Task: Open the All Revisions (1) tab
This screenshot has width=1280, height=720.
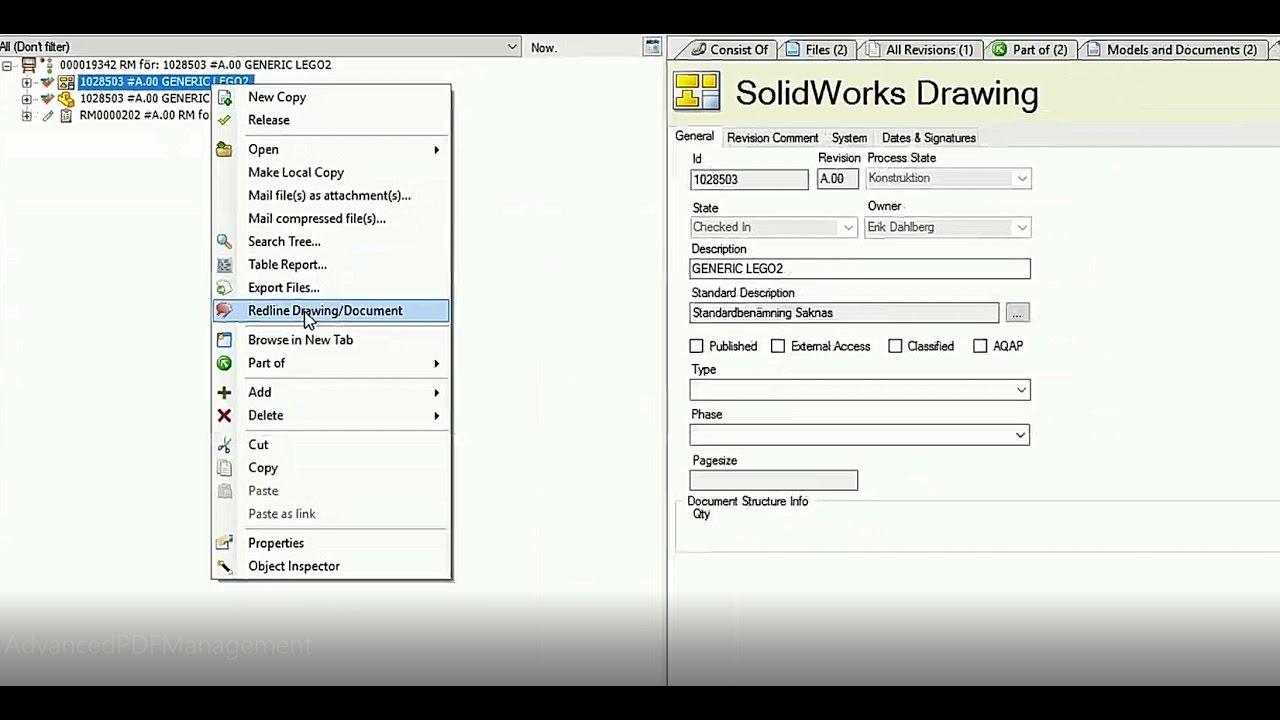Action: coord(918,49)
